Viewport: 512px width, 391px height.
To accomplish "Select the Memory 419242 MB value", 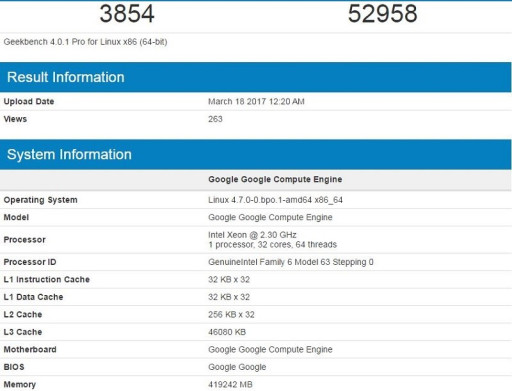I will coord(230,385).
